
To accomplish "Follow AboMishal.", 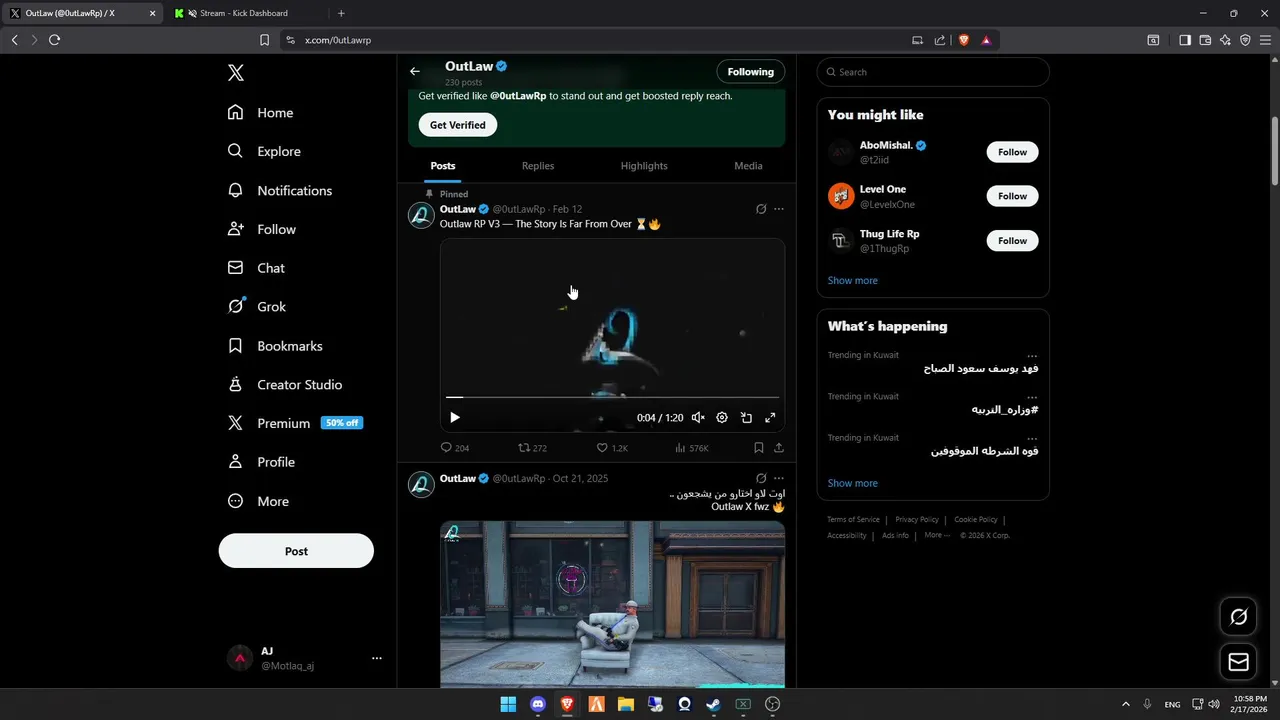I will 1012,152.
